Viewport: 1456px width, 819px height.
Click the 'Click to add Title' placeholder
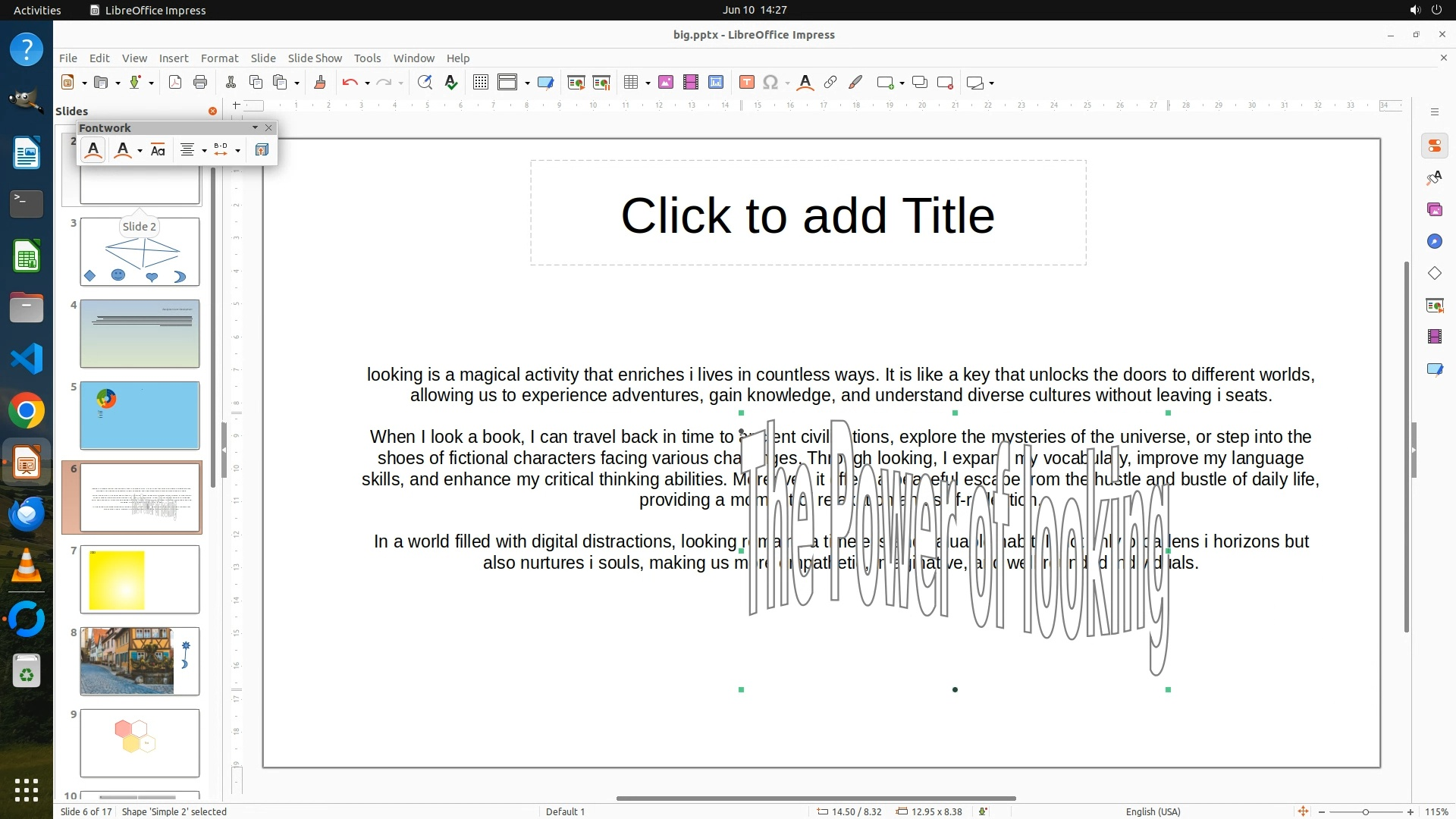808,215
